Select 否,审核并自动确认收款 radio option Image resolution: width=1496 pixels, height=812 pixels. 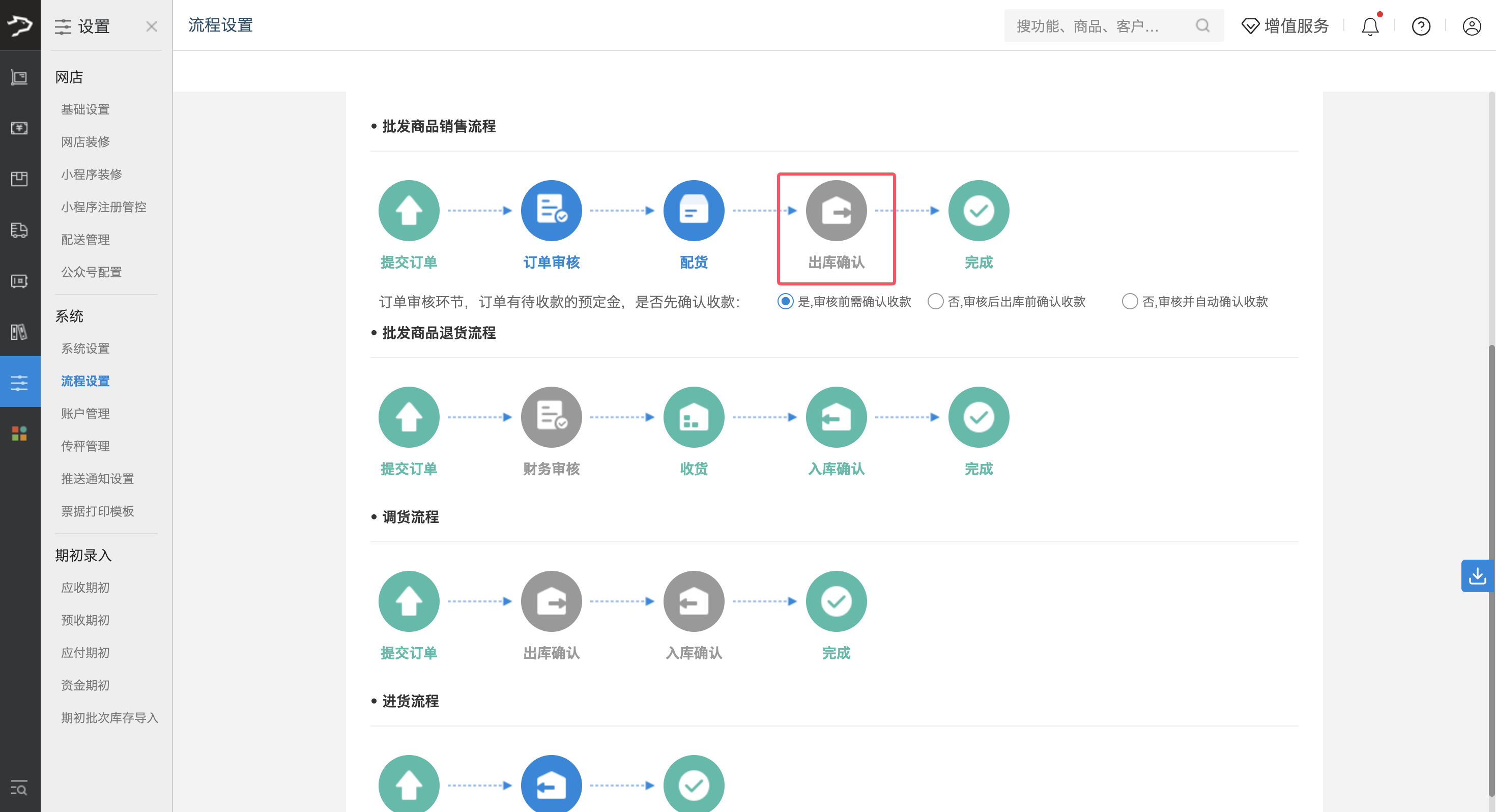coord(1129,302)
